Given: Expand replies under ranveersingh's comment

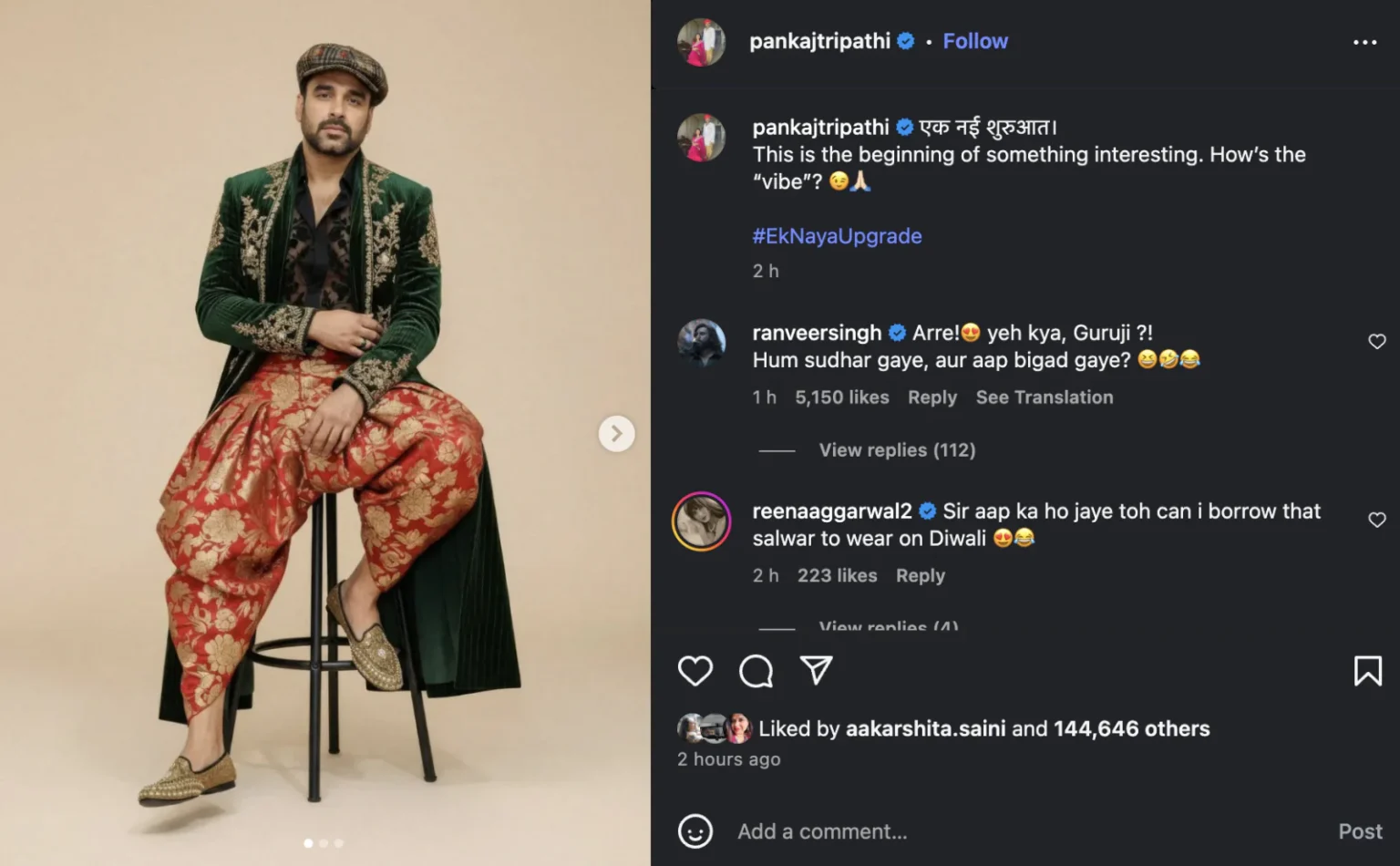Looking at the screenshot, I should [x=896, y=449].
